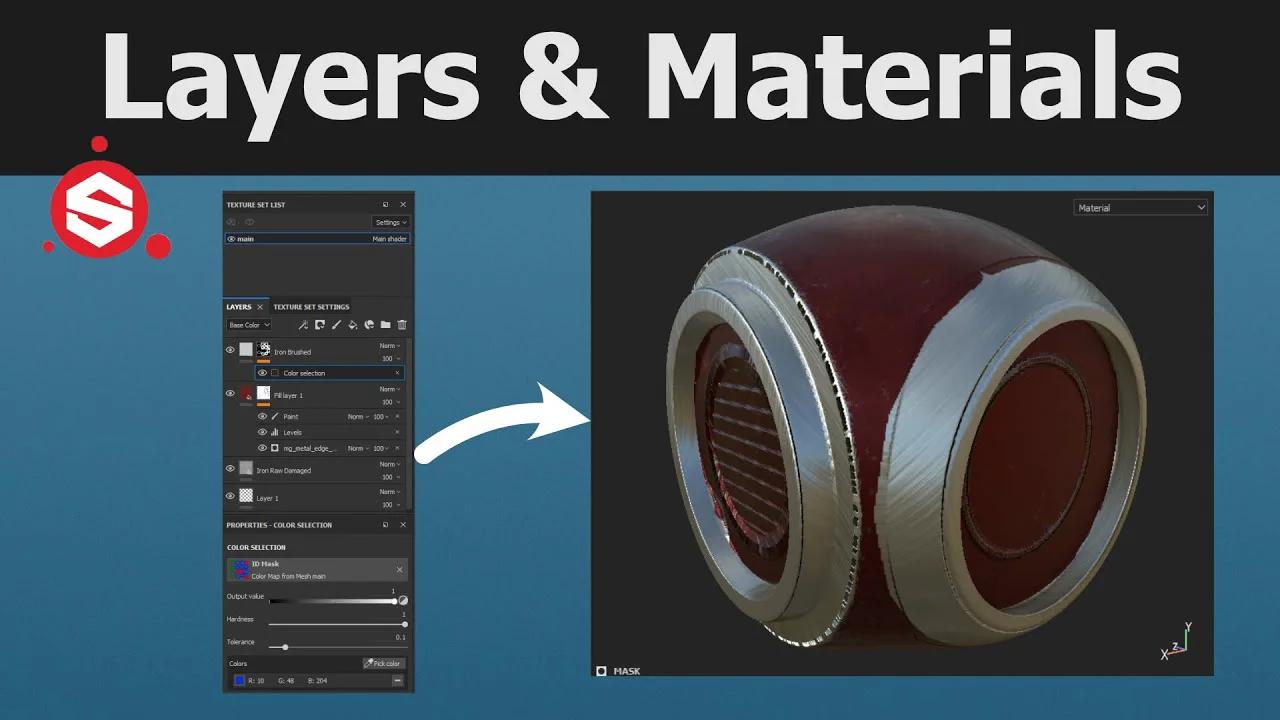This screenshot has height=720, width=1280.
Task: Select the Add smart material icon
Action: (369, 325)
